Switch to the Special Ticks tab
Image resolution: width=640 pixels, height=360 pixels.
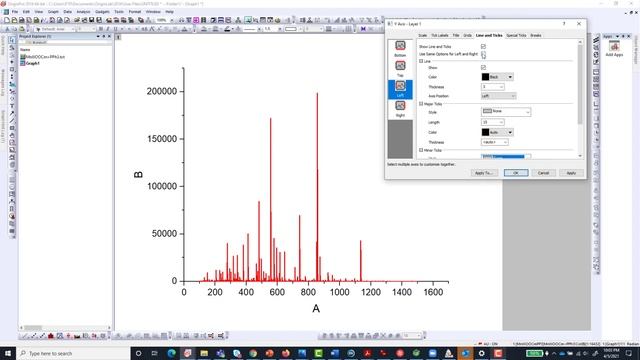[x=516, y=36]
